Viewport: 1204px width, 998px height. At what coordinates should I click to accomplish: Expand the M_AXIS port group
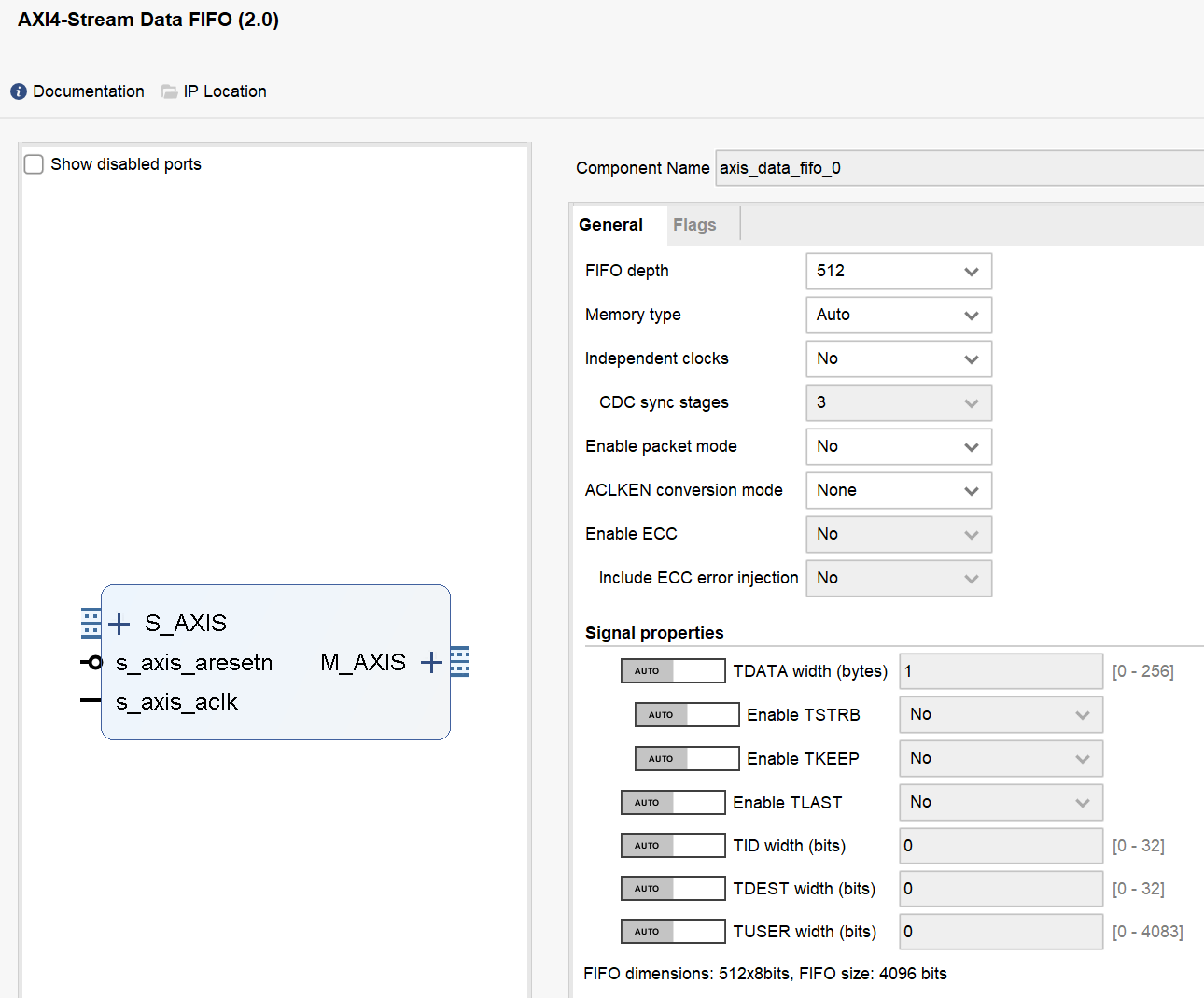(x=430, y=661)
